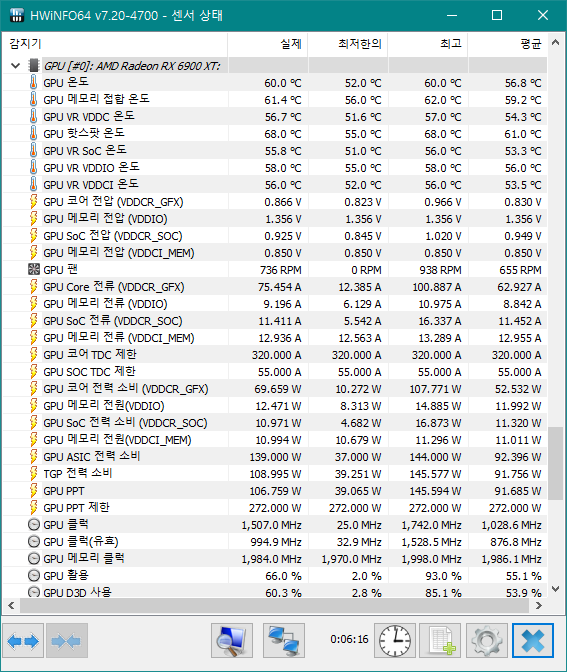Screen dimensions: 567x672
Task: Click the lightning icon for GPU 코어 TDC 제한
Action: tap(33, 354)
